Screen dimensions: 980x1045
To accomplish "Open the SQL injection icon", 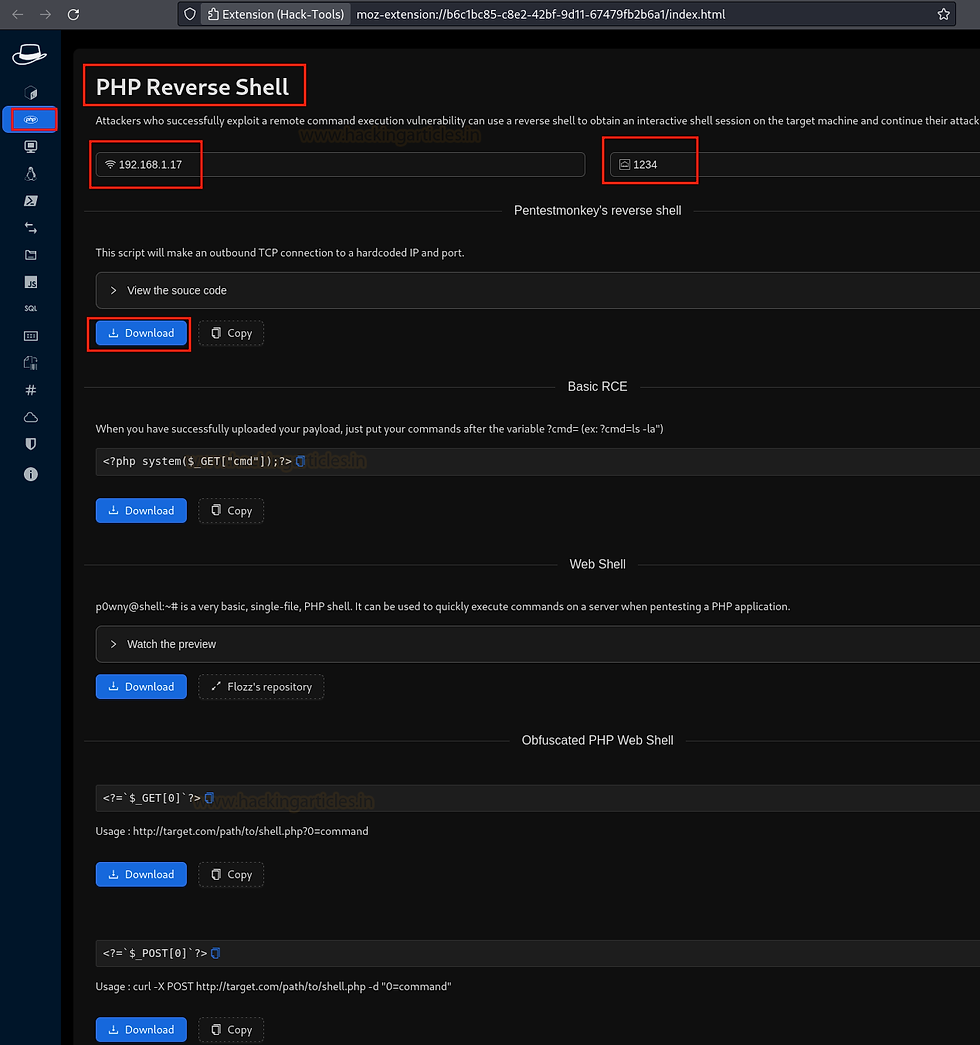I will 31,309.
